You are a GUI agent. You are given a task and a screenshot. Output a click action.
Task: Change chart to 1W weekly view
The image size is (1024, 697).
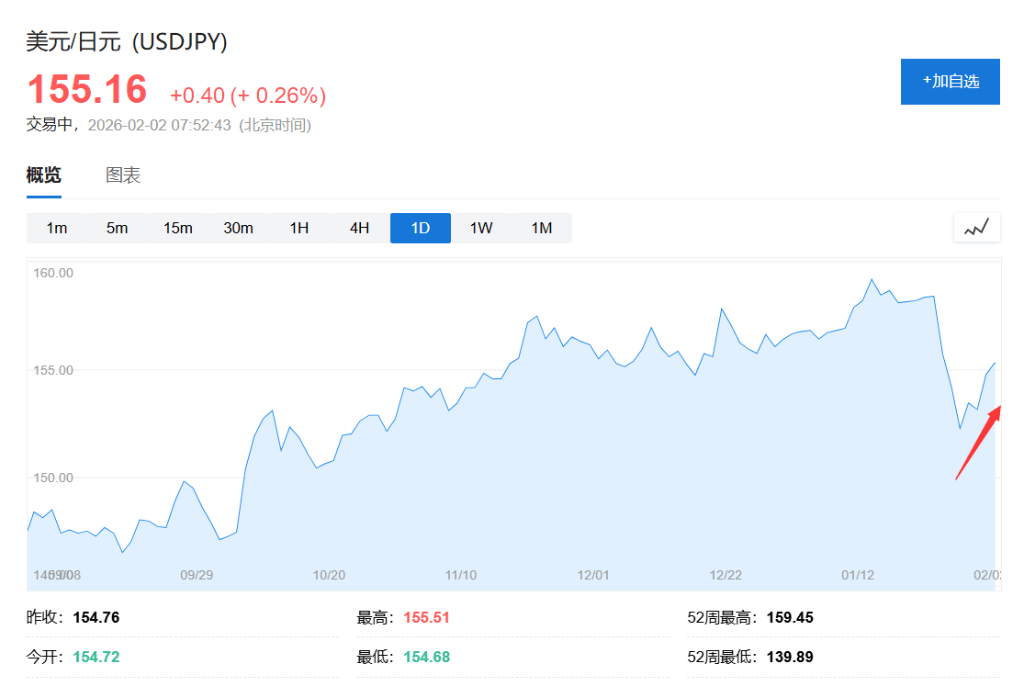point(481,228)
